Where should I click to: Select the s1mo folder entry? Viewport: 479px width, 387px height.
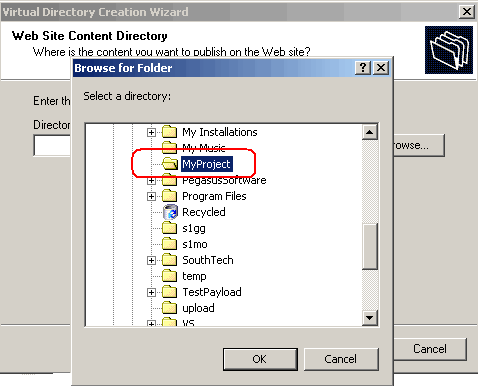tap(195, 244)
